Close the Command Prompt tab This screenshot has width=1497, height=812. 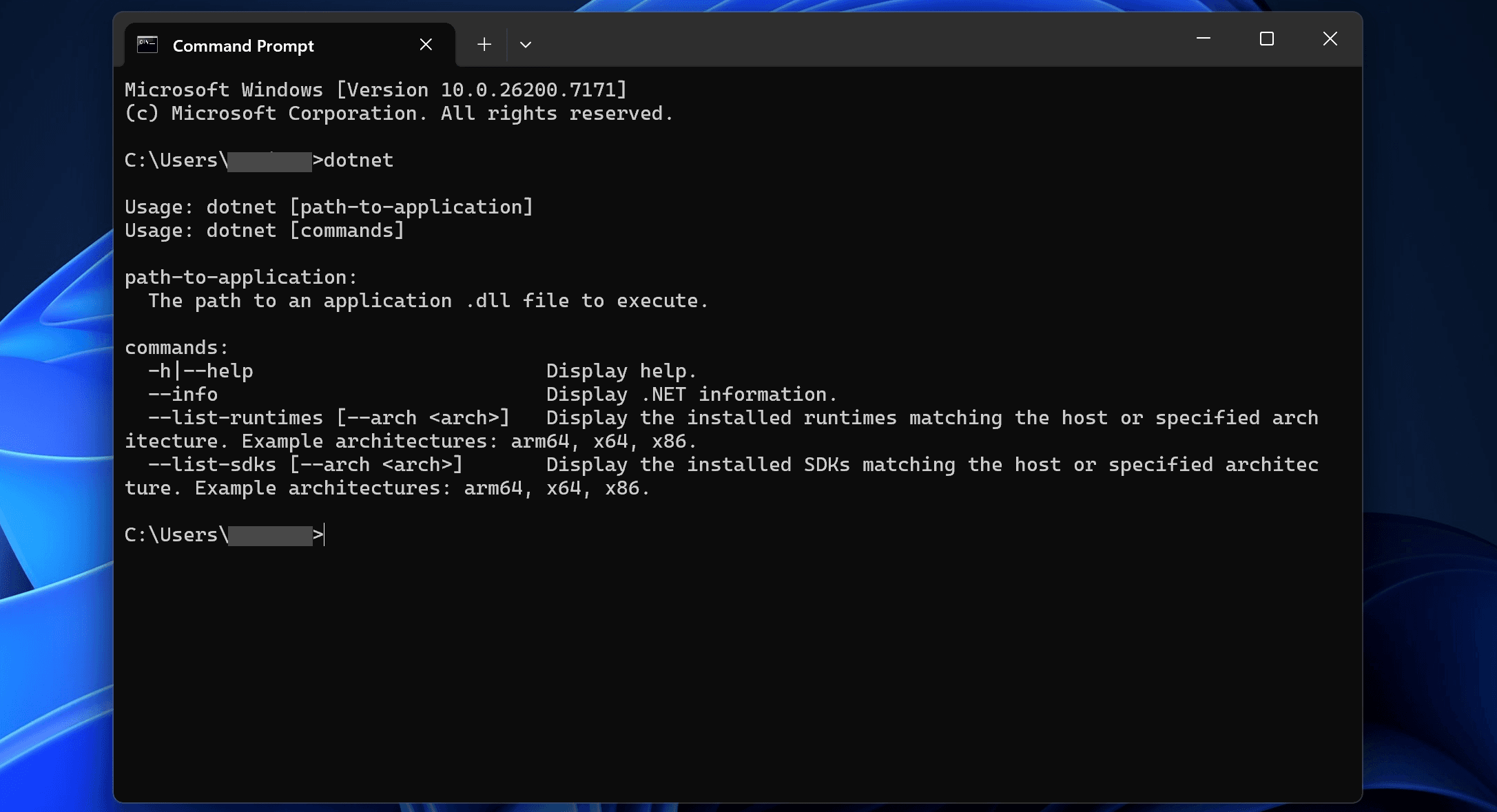(426, 45)
